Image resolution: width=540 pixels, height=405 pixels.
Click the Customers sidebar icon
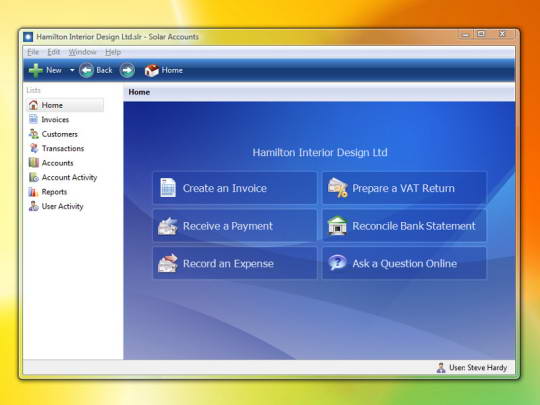point(33,134)
